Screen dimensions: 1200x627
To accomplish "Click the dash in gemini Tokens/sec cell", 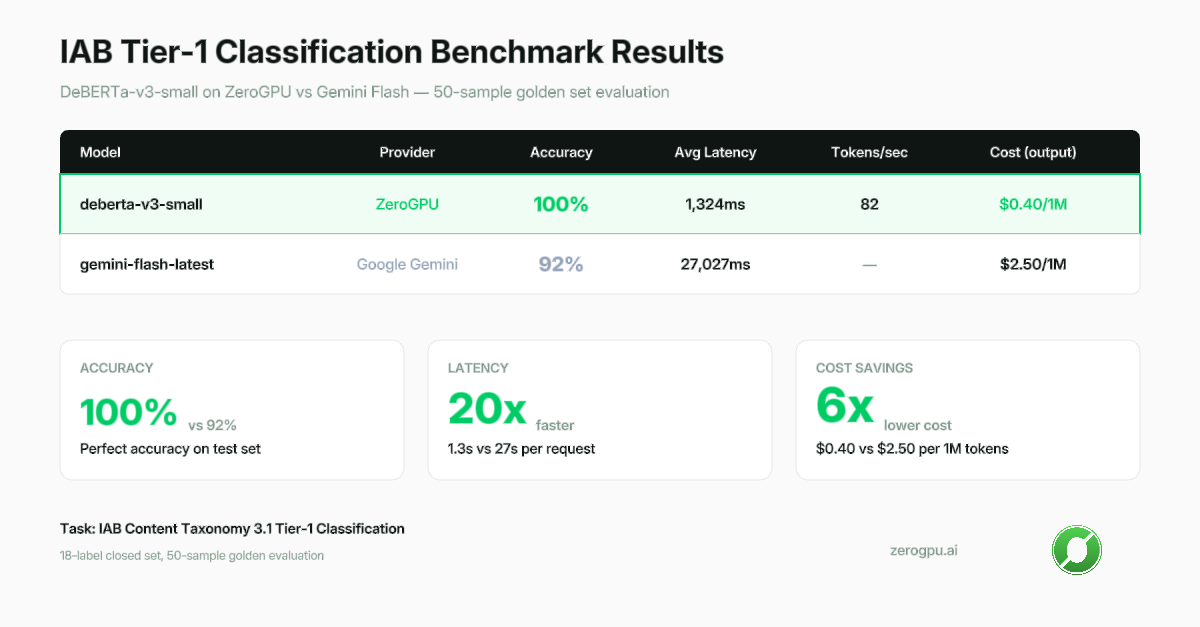I will 869,265.
